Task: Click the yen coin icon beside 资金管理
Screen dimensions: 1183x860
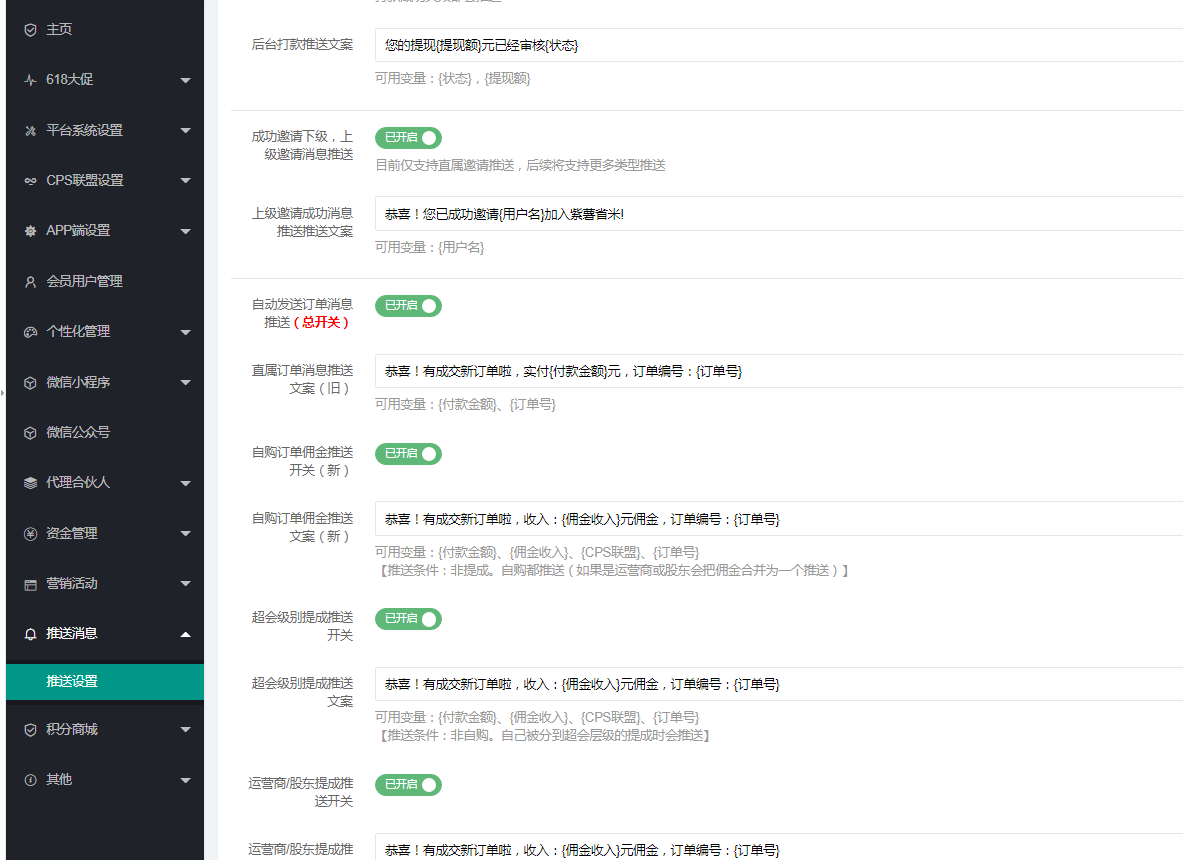Action: 30,533
